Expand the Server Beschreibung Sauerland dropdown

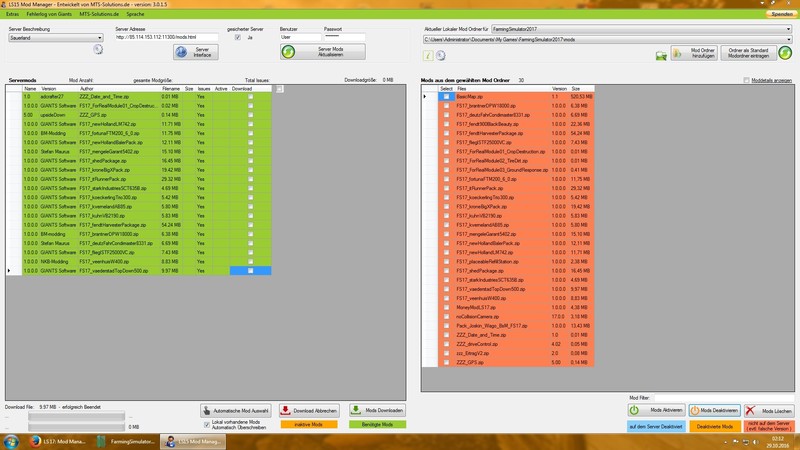tap(99, 38)
